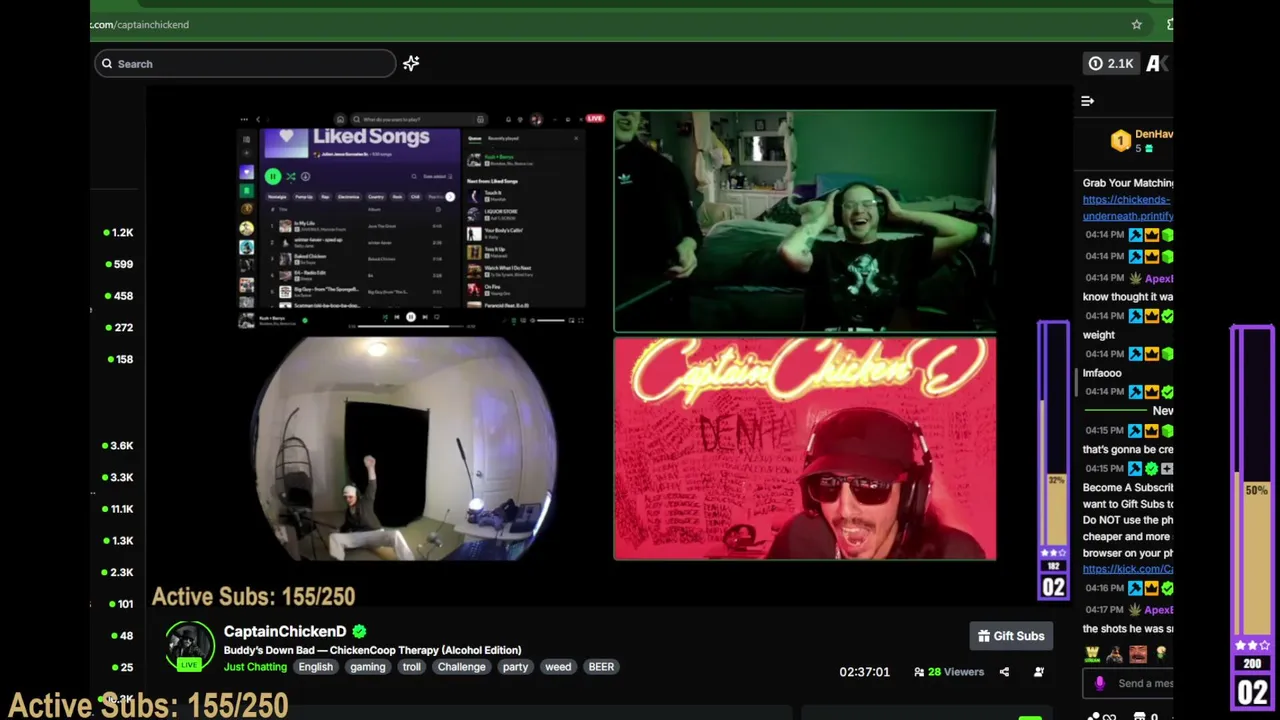Select the Challenge tag

(x=461, y=667)
